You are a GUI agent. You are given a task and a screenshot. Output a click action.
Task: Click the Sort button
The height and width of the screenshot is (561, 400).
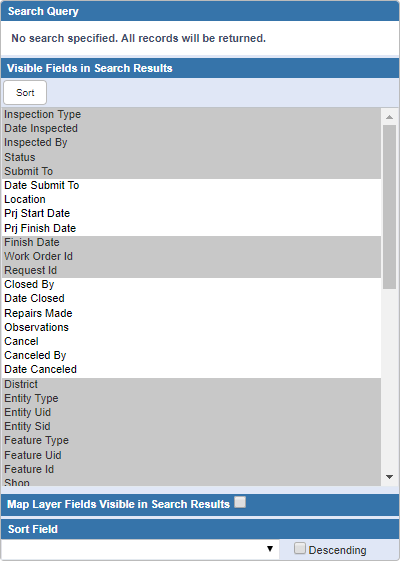click(x=25, y=93)
